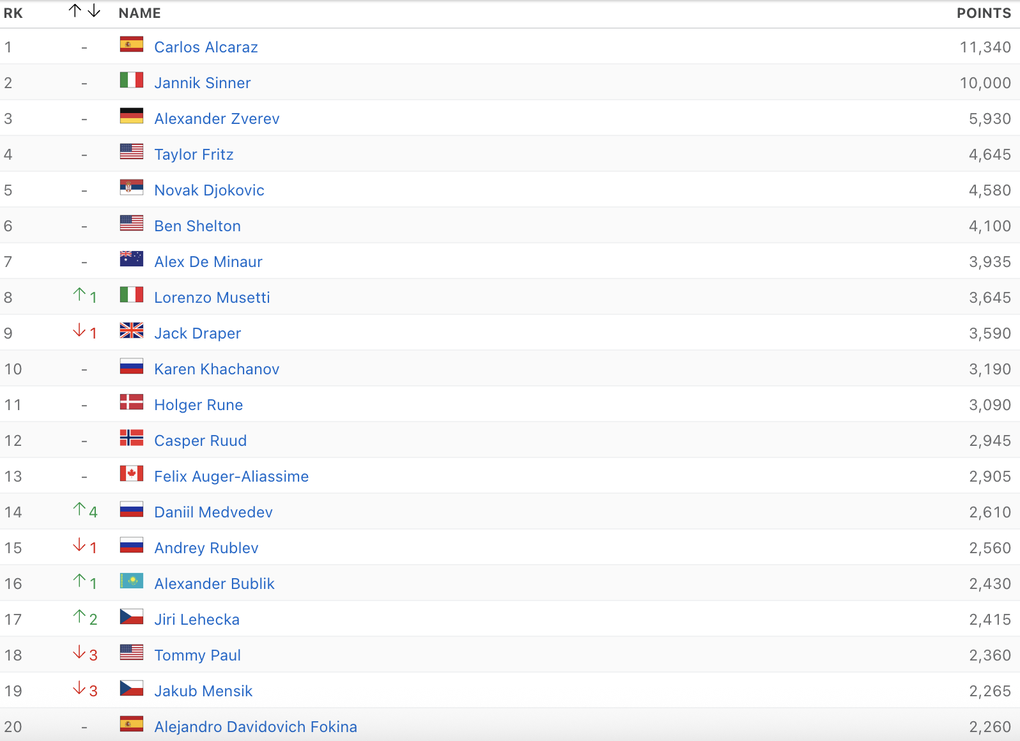The image size is (1020, 741).
Task: Click the RK column header
Action: click(x=13, y=13)
